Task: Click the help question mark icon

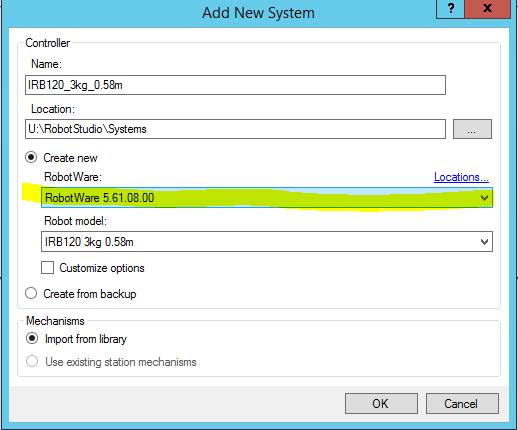Action: coord(450,9)
